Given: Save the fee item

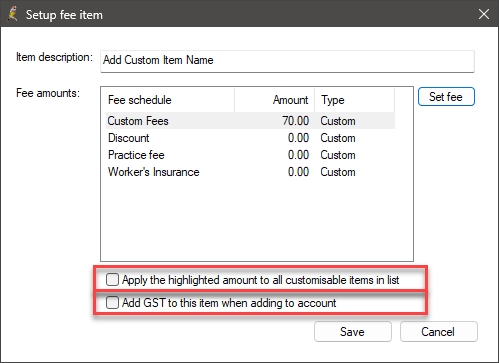Looking at the screenshot, I should pyautogui.click(x=352, y=331).
